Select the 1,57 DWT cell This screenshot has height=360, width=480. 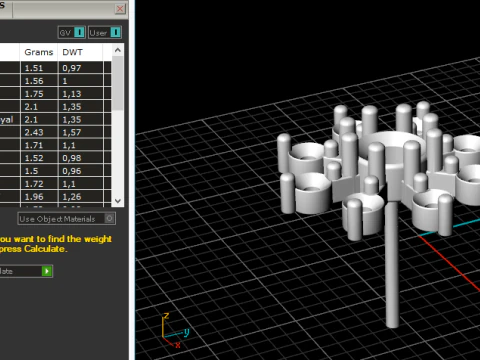81,132
